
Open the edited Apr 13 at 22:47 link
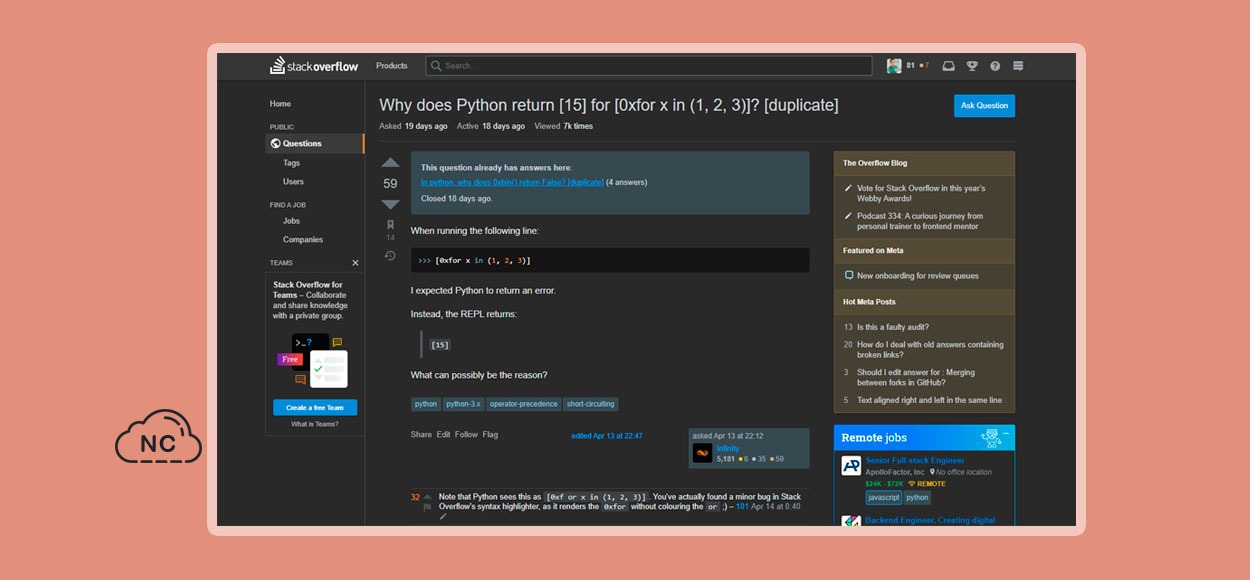(x=607, y=436)
